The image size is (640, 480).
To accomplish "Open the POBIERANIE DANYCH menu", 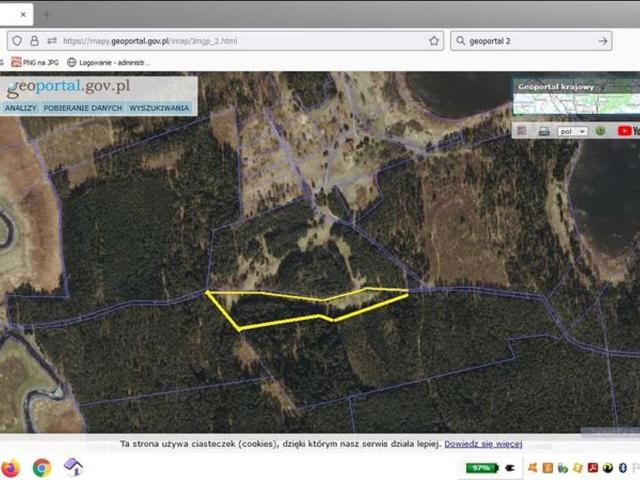I will tap(83, 108).
